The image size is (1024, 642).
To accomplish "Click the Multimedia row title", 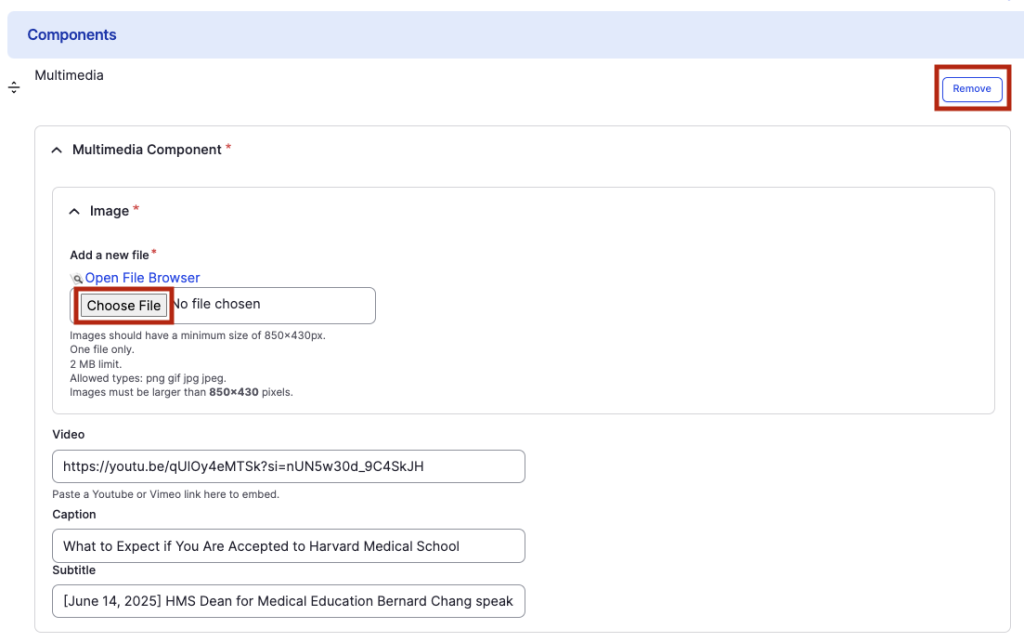I will 69,75.
